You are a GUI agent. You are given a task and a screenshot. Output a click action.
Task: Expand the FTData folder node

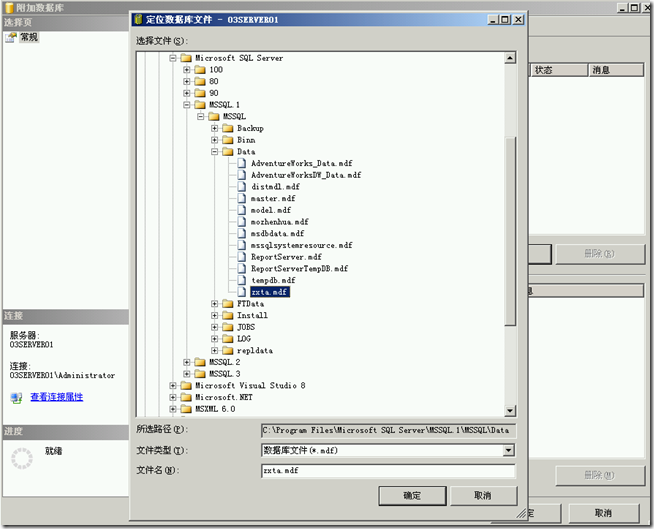214,304
